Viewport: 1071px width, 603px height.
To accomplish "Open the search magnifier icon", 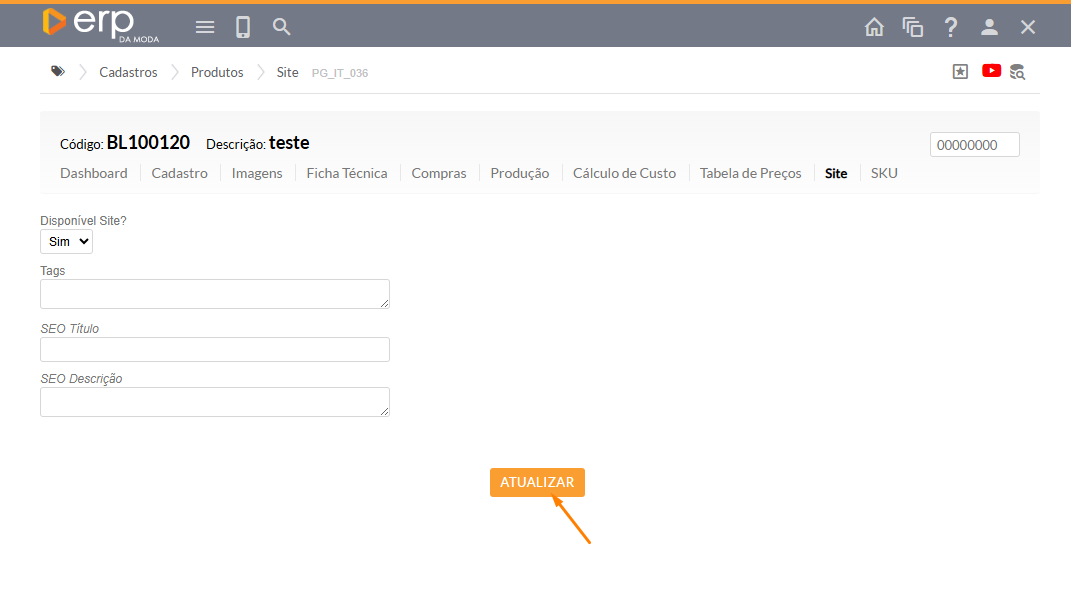I will (x=282, y=27).
